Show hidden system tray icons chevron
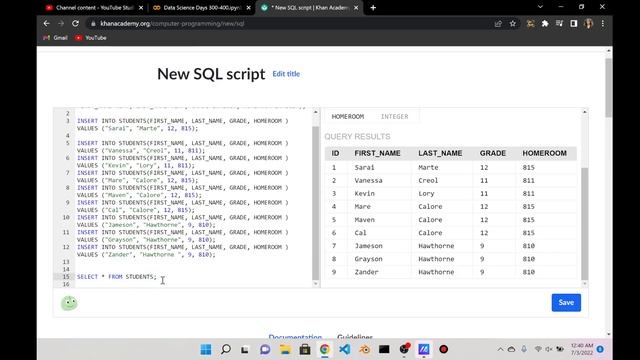This screenshot has width=640, height=360. point(500,349)
